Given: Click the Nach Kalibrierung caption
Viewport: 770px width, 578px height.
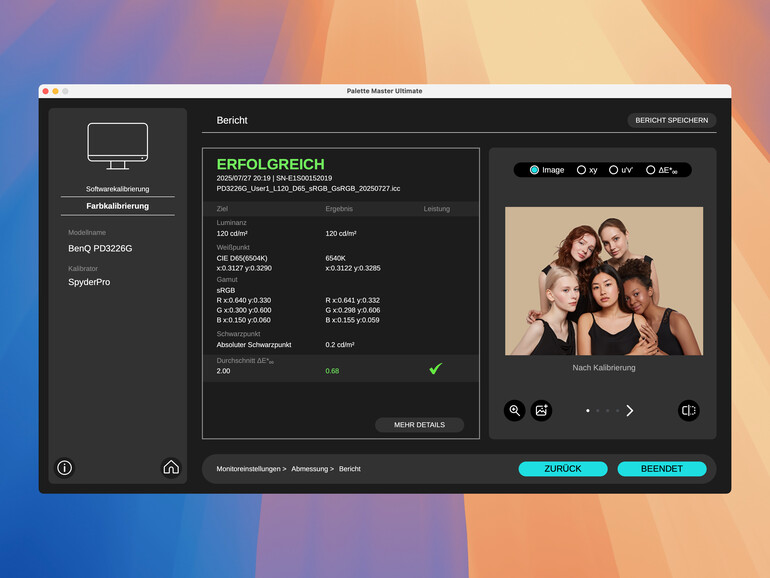Looking at the screenshot, I should [x=604, y=367].
